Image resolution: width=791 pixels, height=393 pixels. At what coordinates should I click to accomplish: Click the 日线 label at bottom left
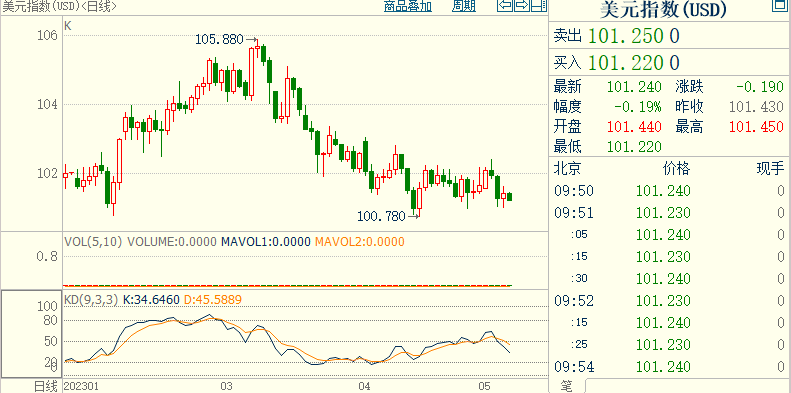coord(45,386)
